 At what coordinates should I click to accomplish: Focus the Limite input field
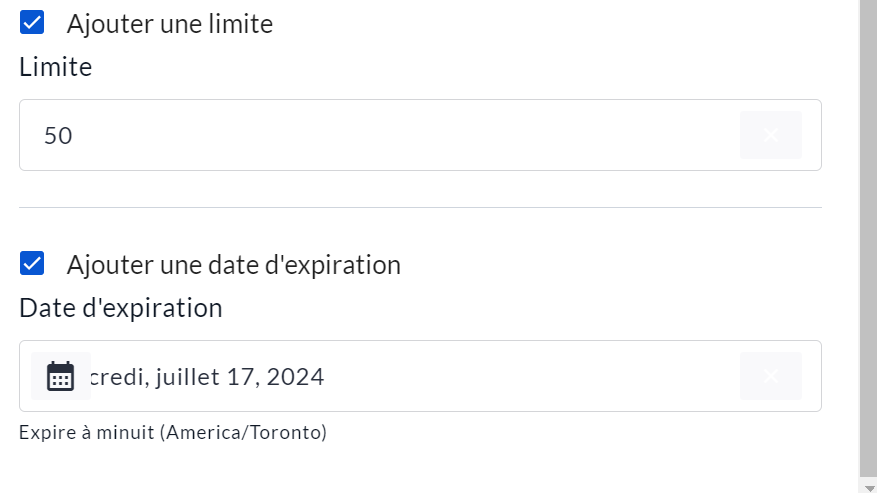(x=380, y=135)
